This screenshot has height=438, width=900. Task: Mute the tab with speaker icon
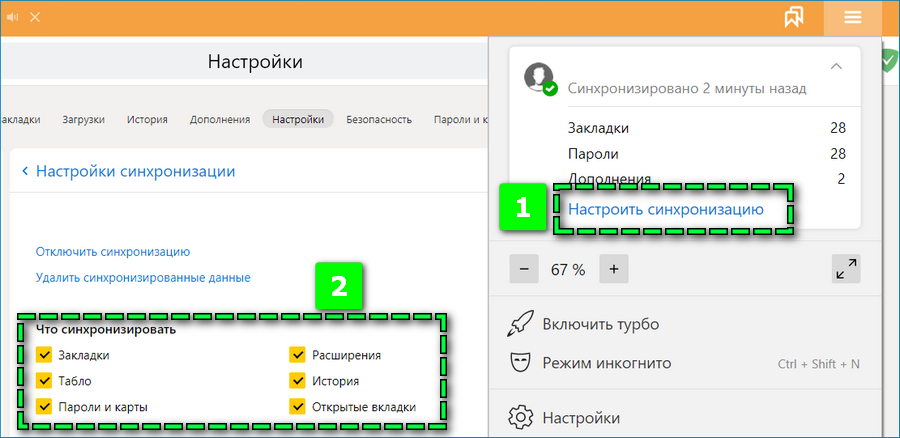pos(13,17)
